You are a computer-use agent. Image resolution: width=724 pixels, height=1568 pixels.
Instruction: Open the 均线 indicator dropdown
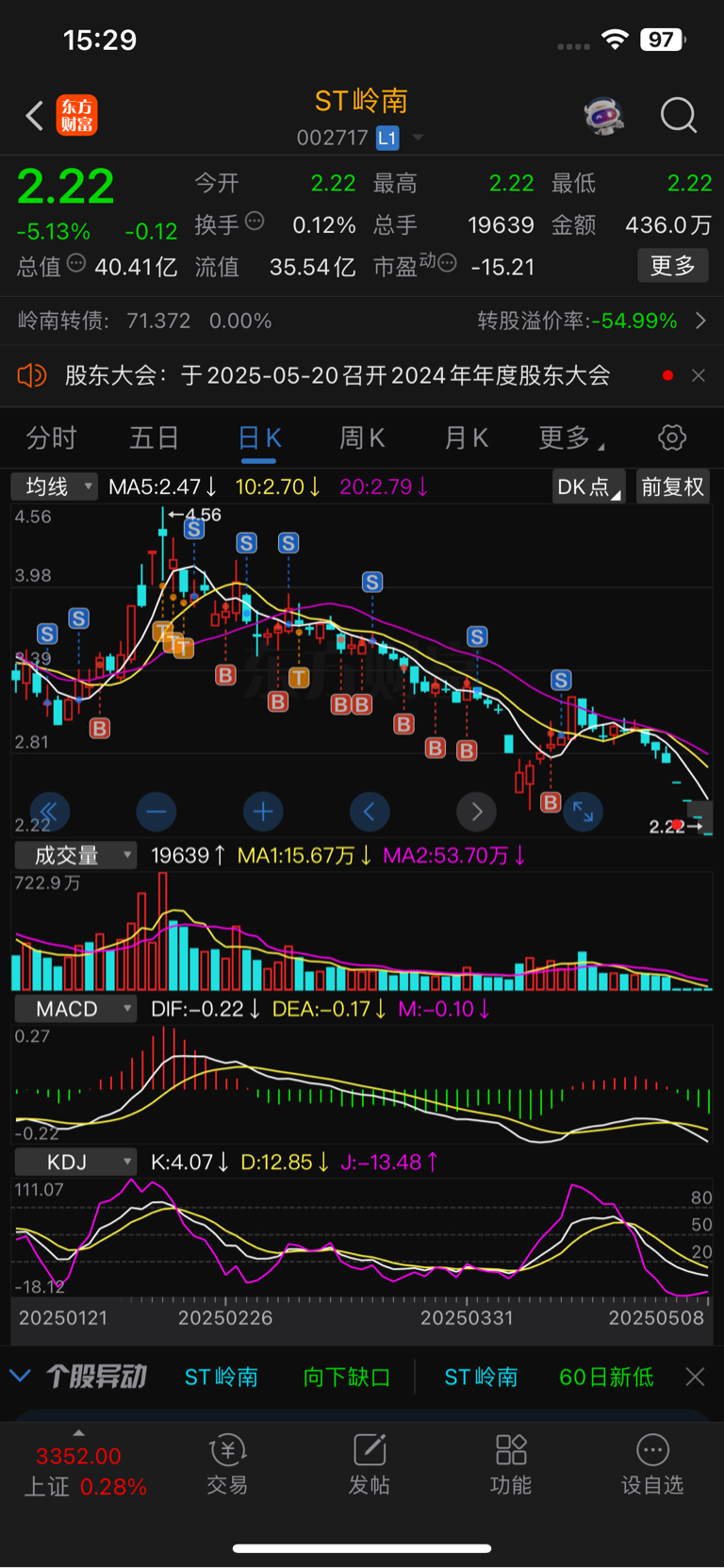point(54,487)
